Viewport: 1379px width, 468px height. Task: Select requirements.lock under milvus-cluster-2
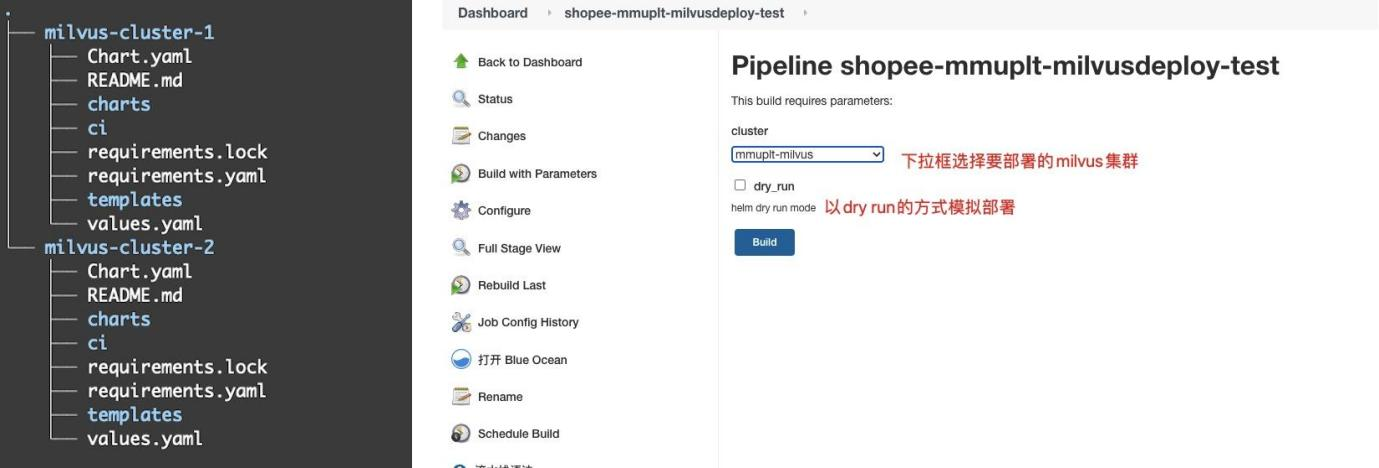pyautogui.click(x=177, y=367)
